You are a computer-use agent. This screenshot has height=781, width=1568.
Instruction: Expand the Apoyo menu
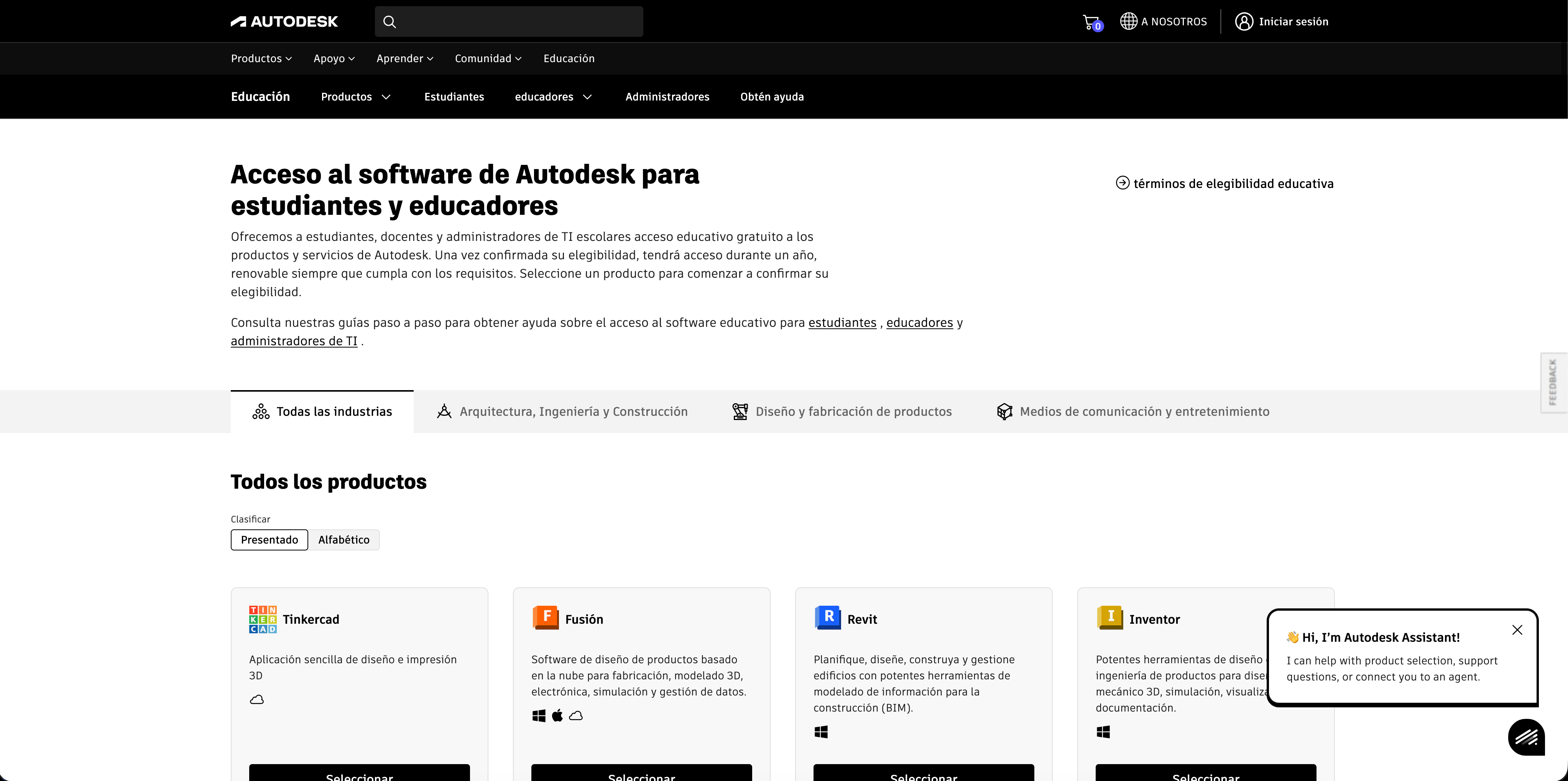(x=334, y=58)
